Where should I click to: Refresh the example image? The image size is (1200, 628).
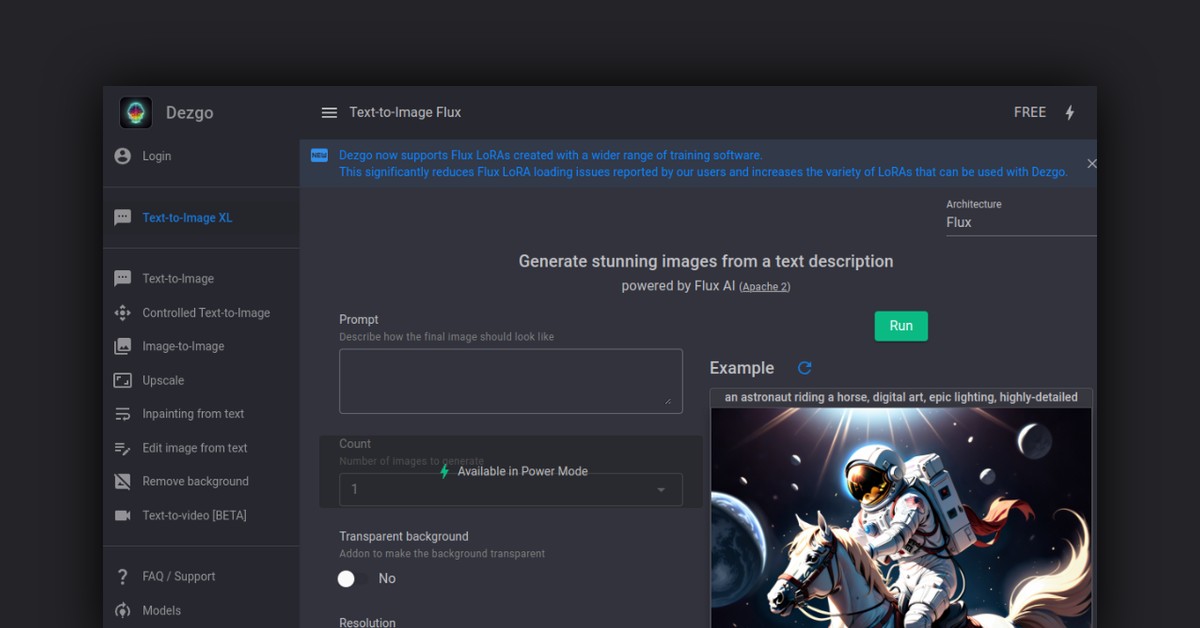point(805,368)
